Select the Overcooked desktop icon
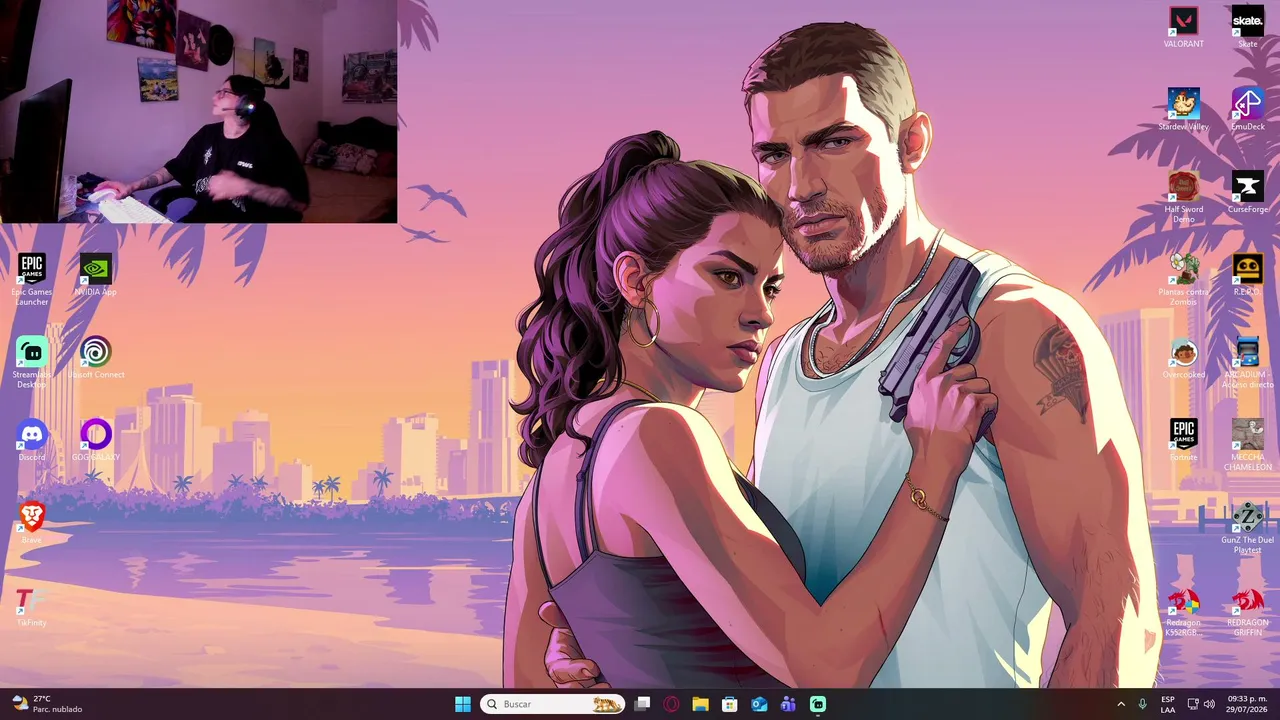This screenshot has height=720, width=1280. (x=1184, y=358)
